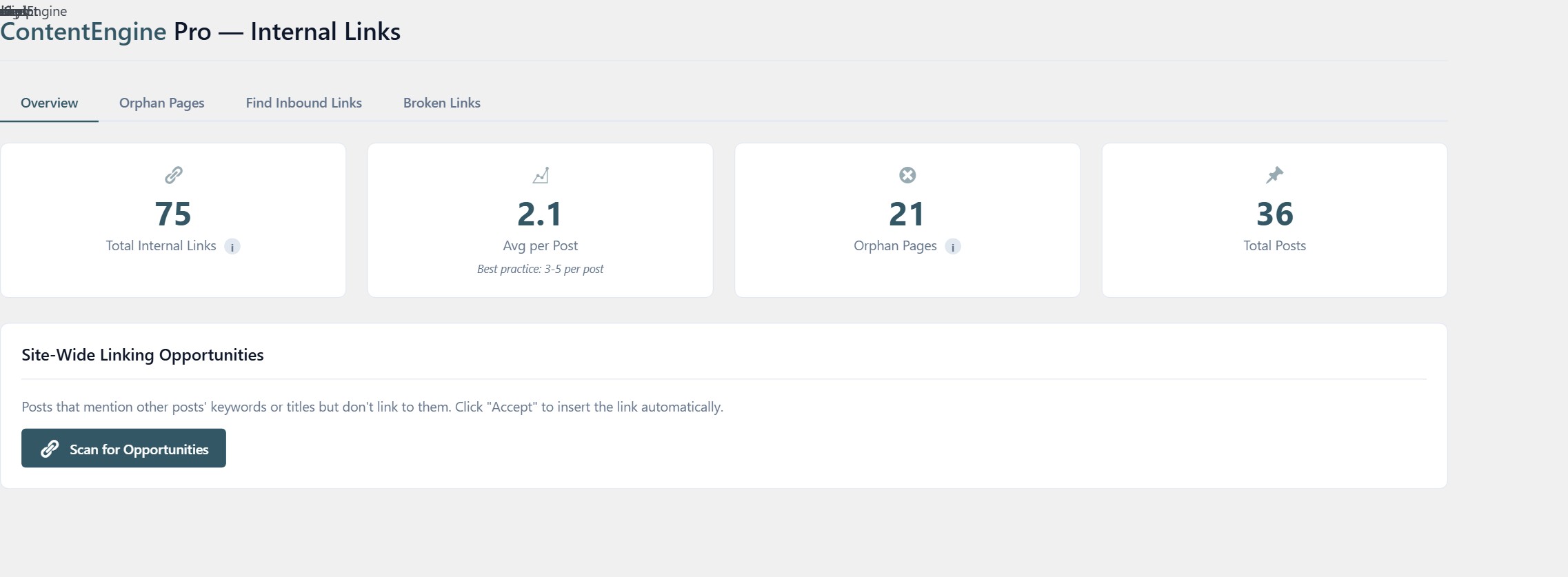Open the Find Inbound Links tab

tap(303, 103)
